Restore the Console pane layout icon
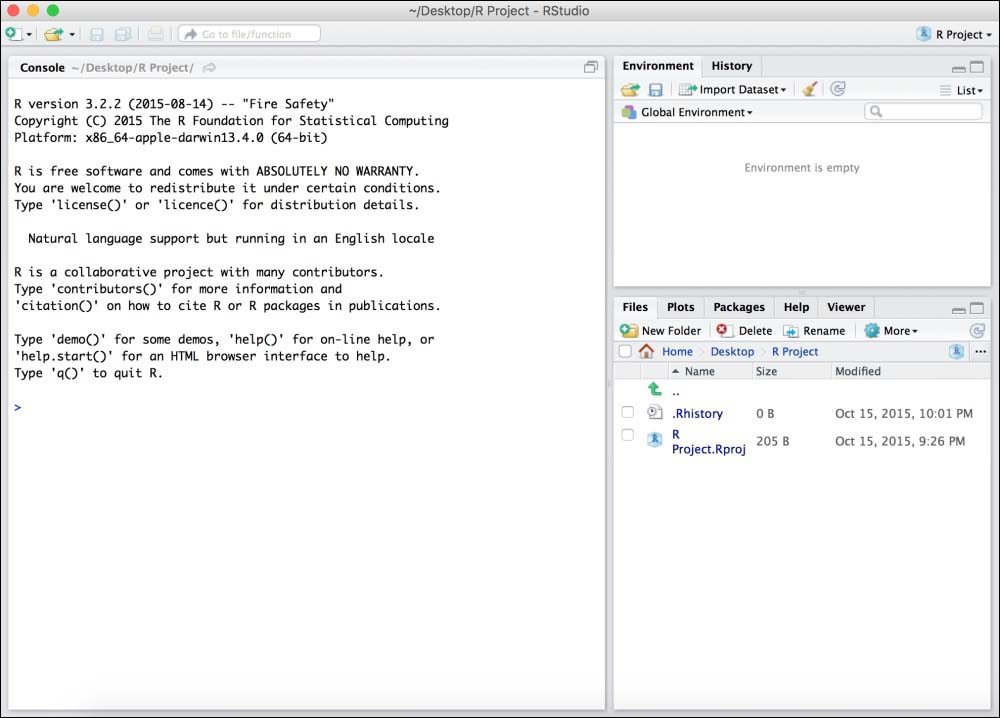This screenshot has width=1000, height=718. click(591, 67)
